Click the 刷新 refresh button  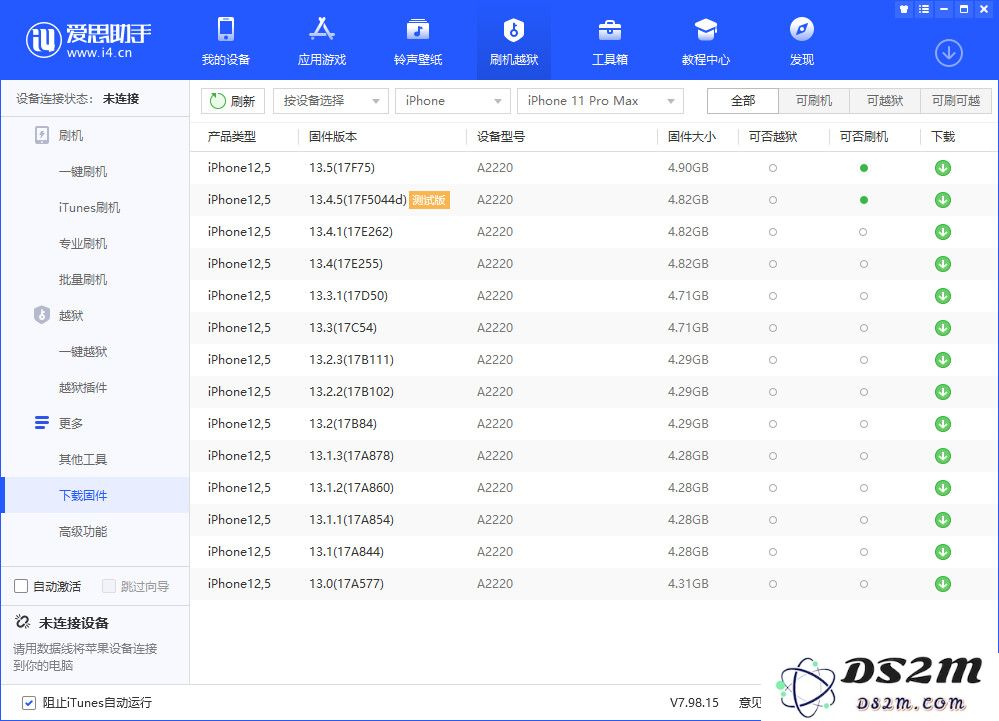pyautogui.click(x=233, y=101)
